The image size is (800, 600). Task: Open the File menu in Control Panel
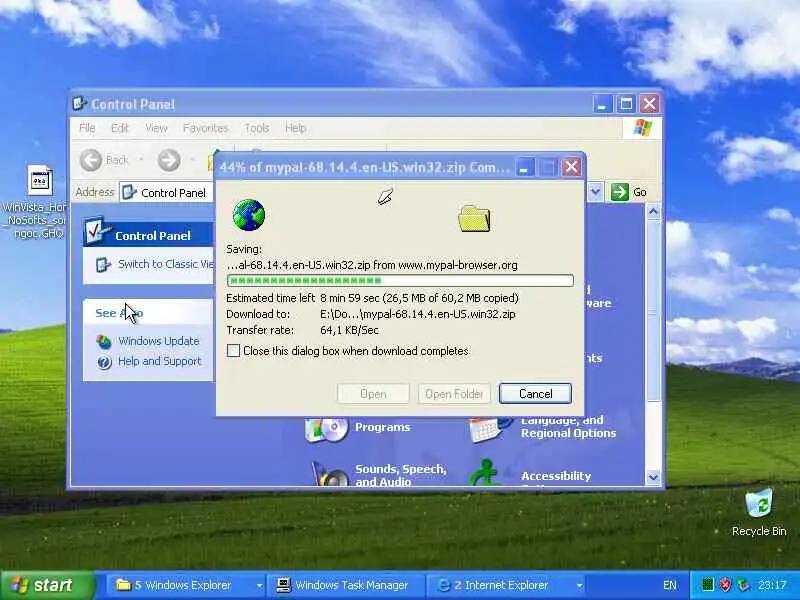coord(87,128)
